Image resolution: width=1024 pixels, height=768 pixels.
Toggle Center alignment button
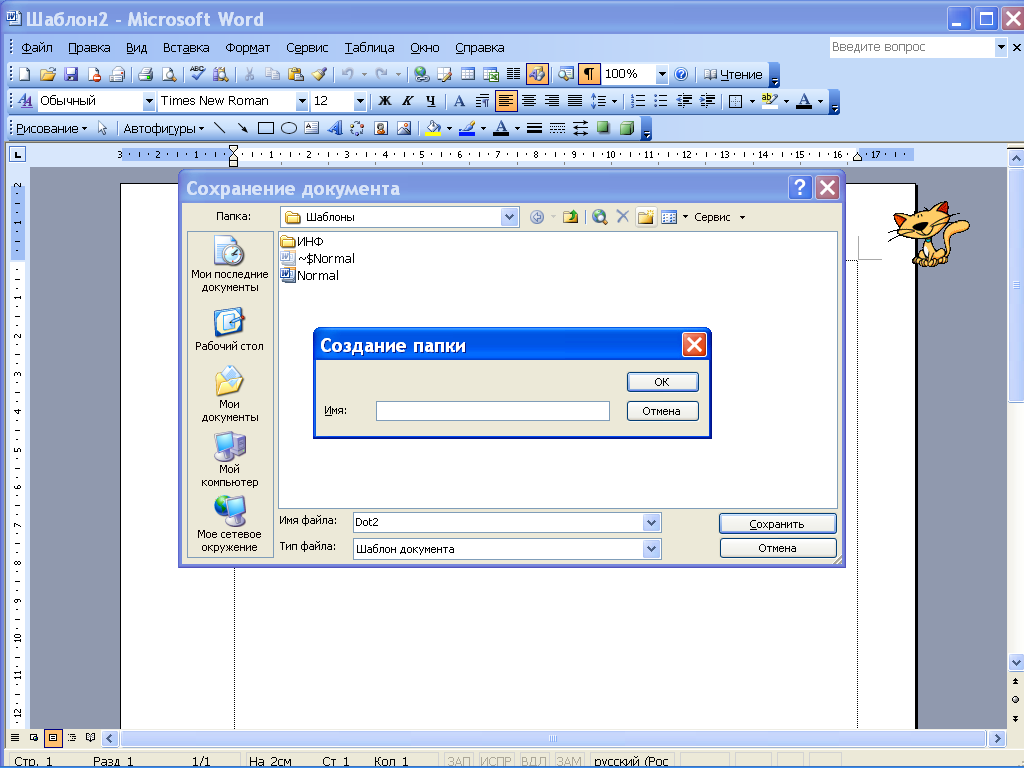coord(529,101)
